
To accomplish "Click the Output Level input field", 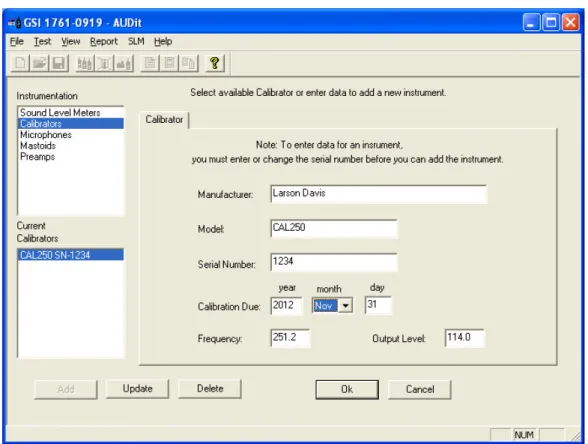I will click(464, 338).
